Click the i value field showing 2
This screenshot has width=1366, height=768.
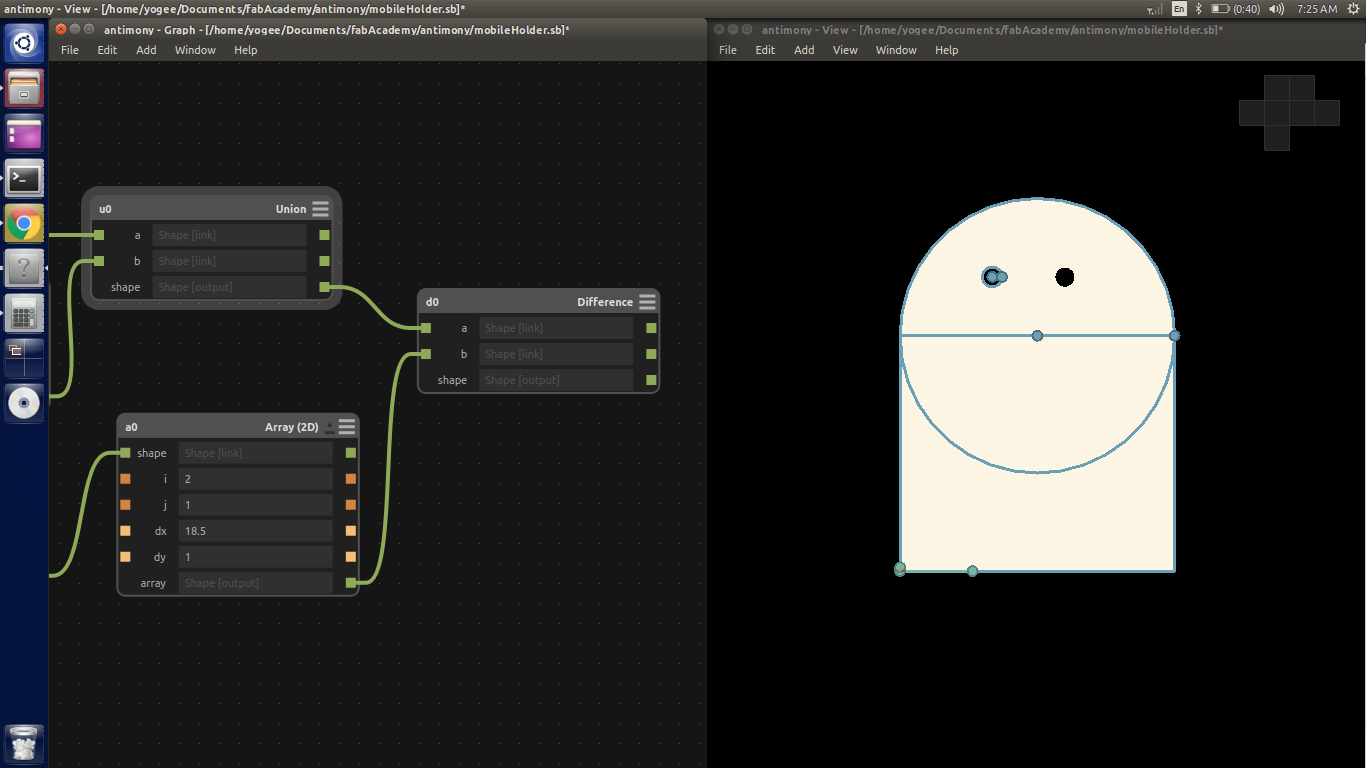click(x=255, y=478)
